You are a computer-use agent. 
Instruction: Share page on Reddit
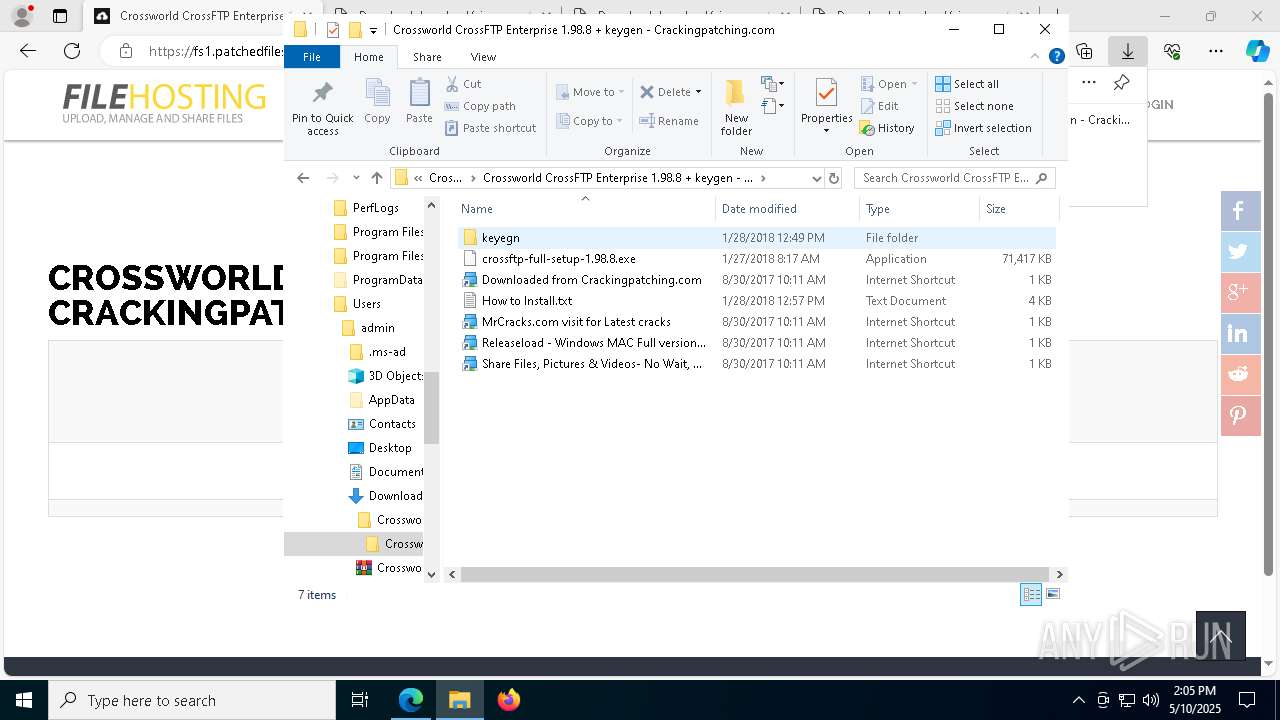tap(1240, 375)
